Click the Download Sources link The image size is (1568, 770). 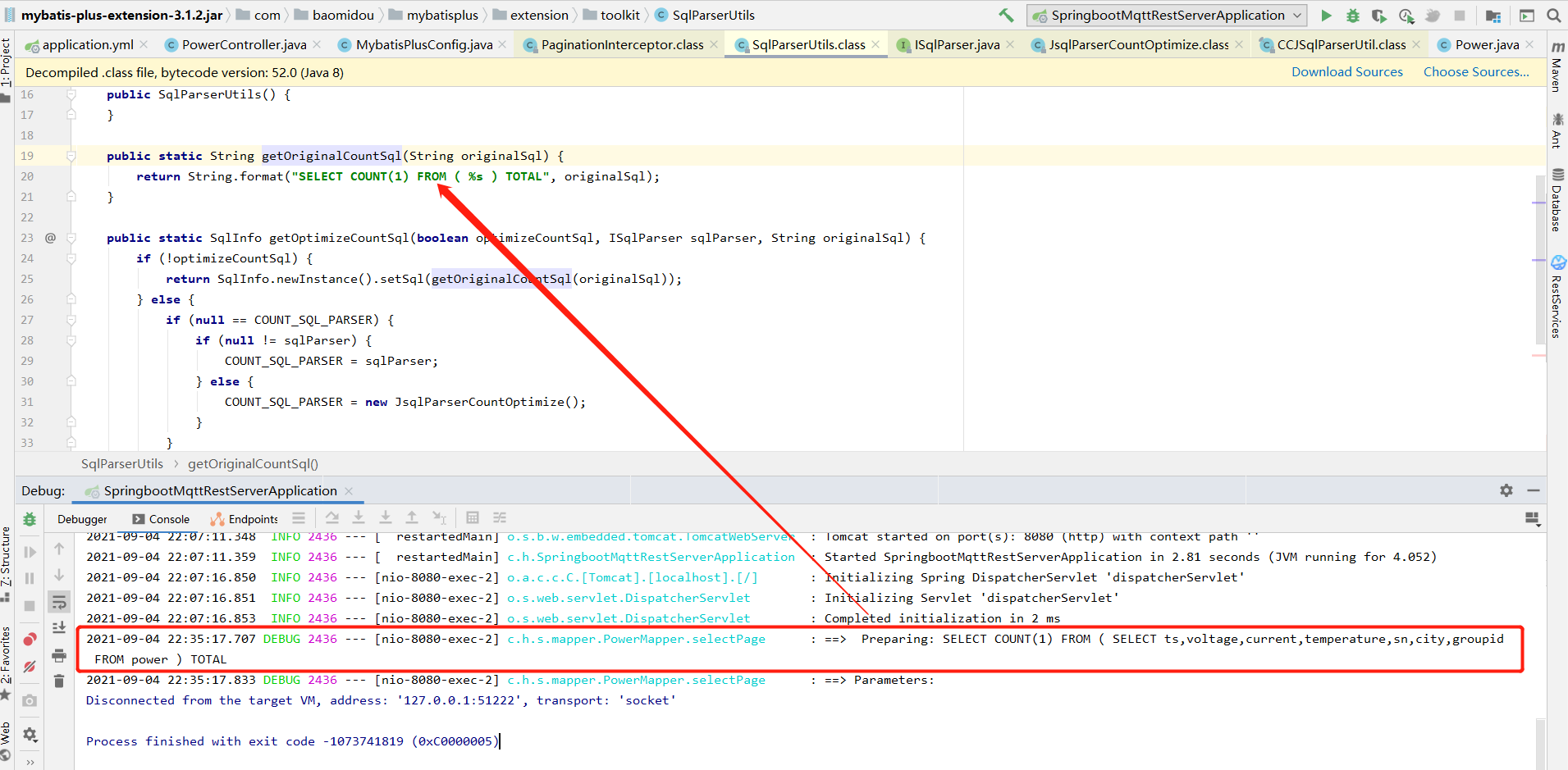click(1346, 72)
